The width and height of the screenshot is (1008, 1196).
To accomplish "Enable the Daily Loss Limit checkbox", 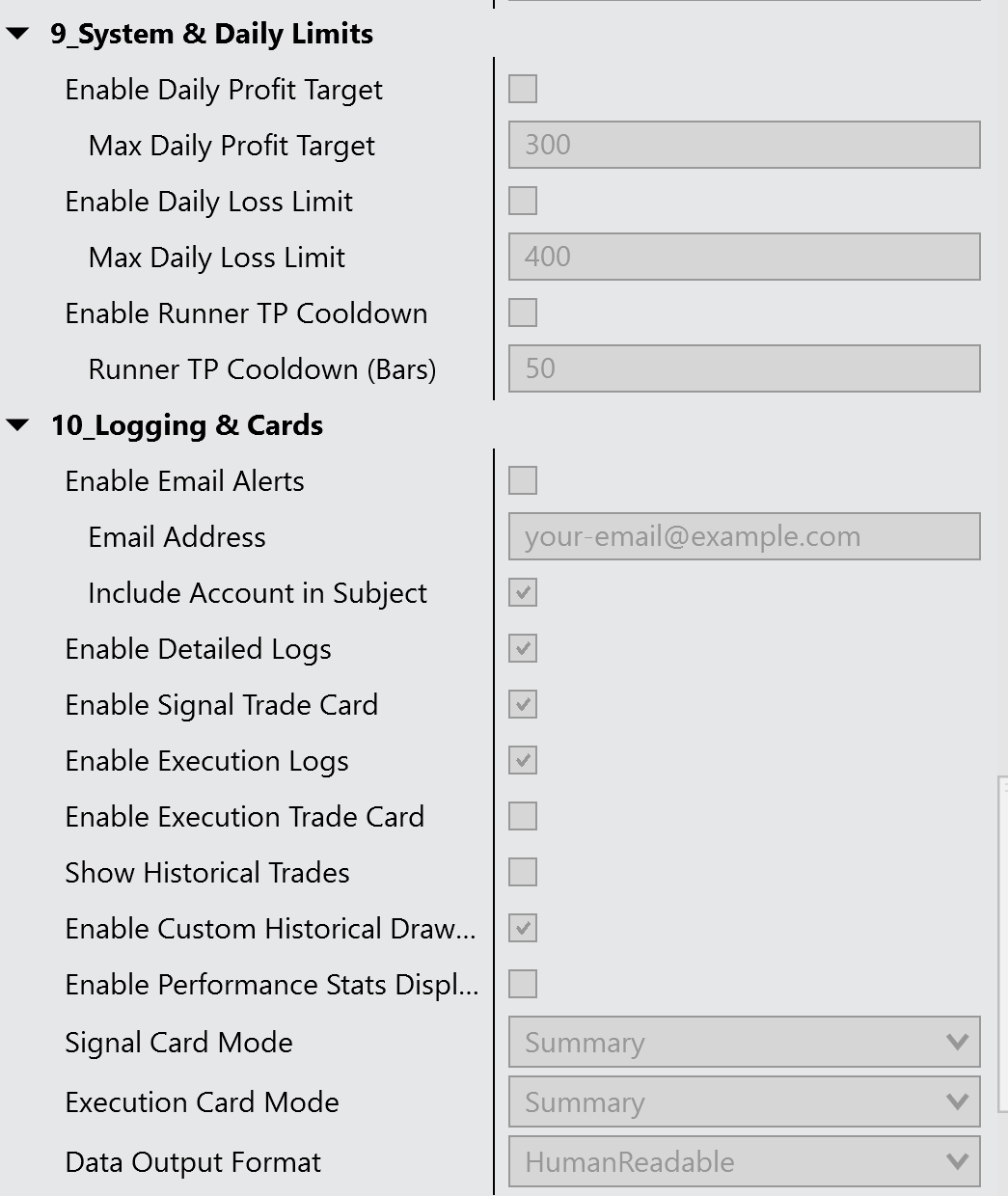I will pos(523,202).
